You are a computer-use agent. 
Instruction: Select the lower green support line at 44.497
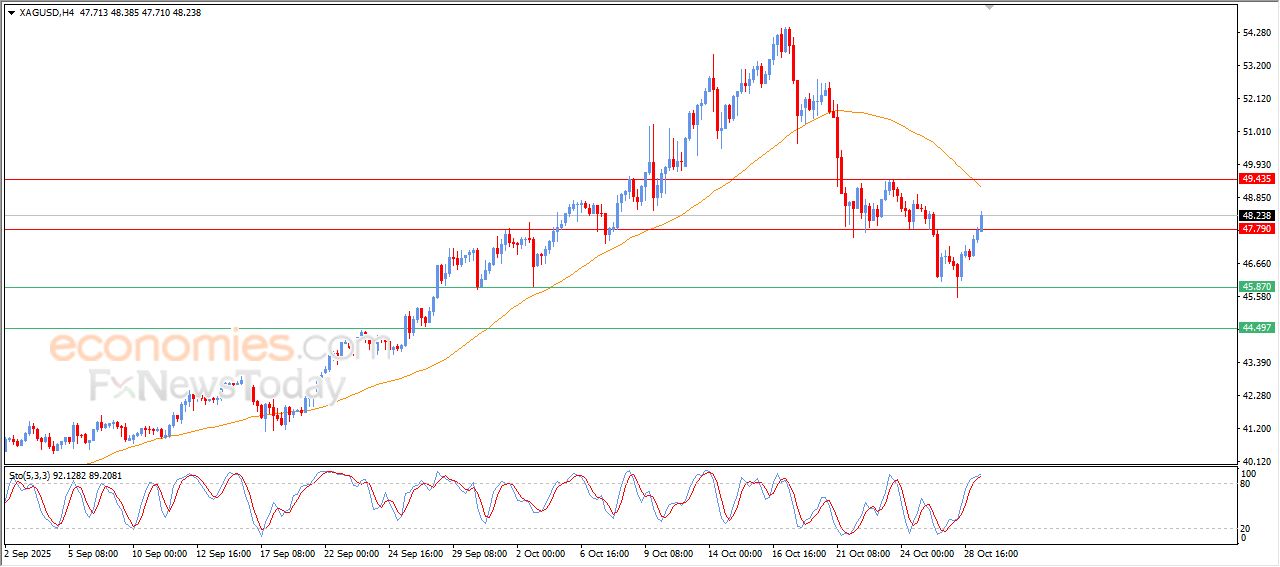[x=600, y=328]
